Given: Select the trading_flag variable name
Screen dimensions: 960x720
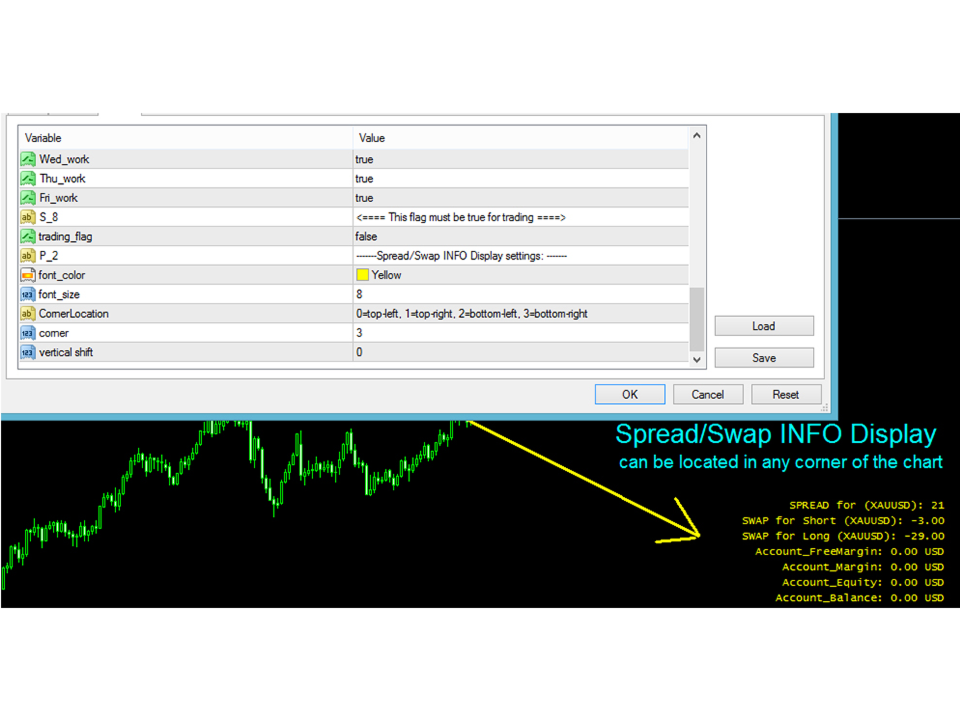Looking at the screenshot, I should pos(65,236).
